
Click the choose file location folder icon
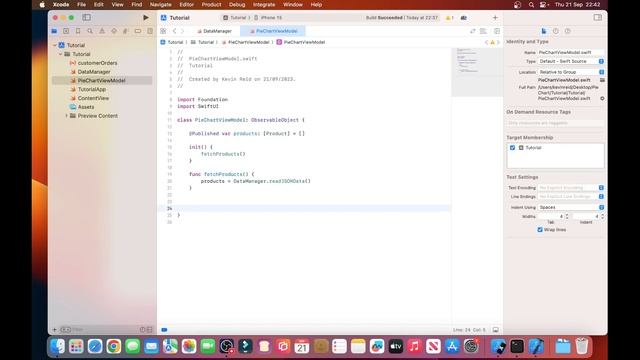(x=602, y=80)
